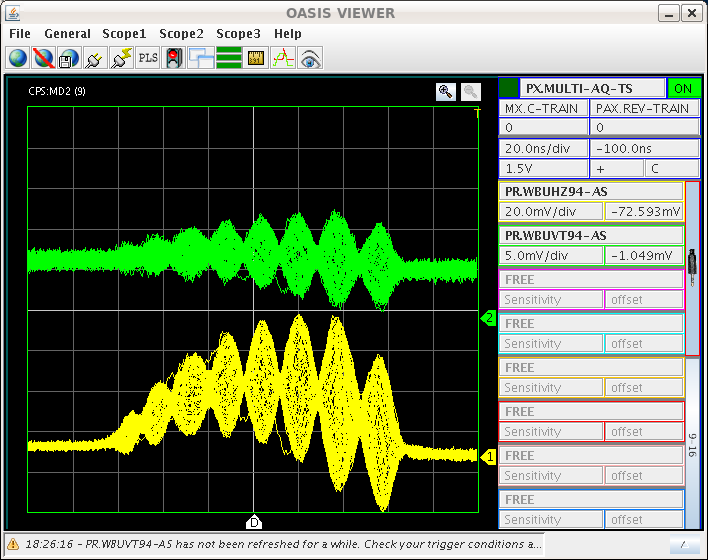Select the channels 1-8 tab with probe icon
Screen dimensions: 708x560
pyautogui.click(x=693, y=268)
